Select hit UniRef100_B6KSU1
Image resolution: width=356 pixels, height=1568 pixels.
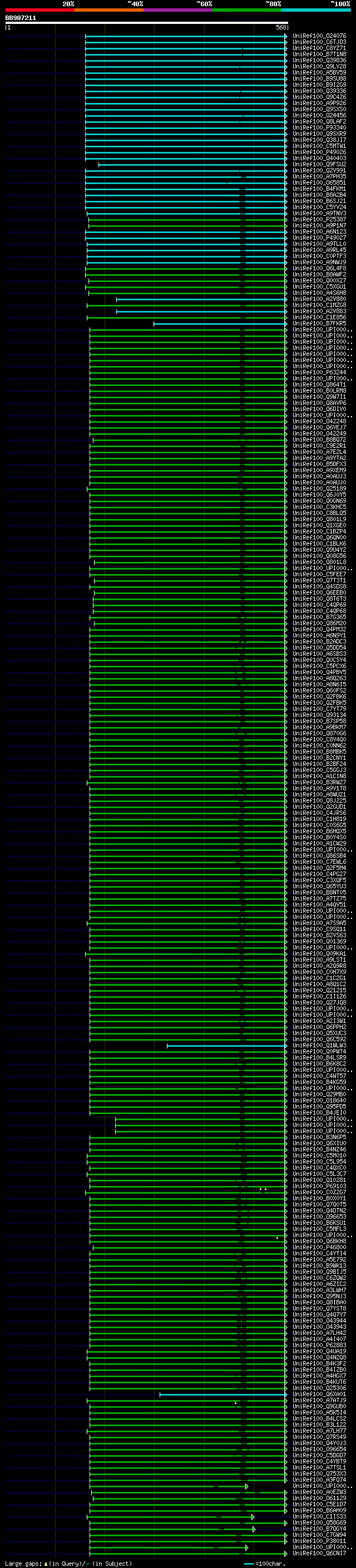pyautogui.click(x=319, y=1223)
